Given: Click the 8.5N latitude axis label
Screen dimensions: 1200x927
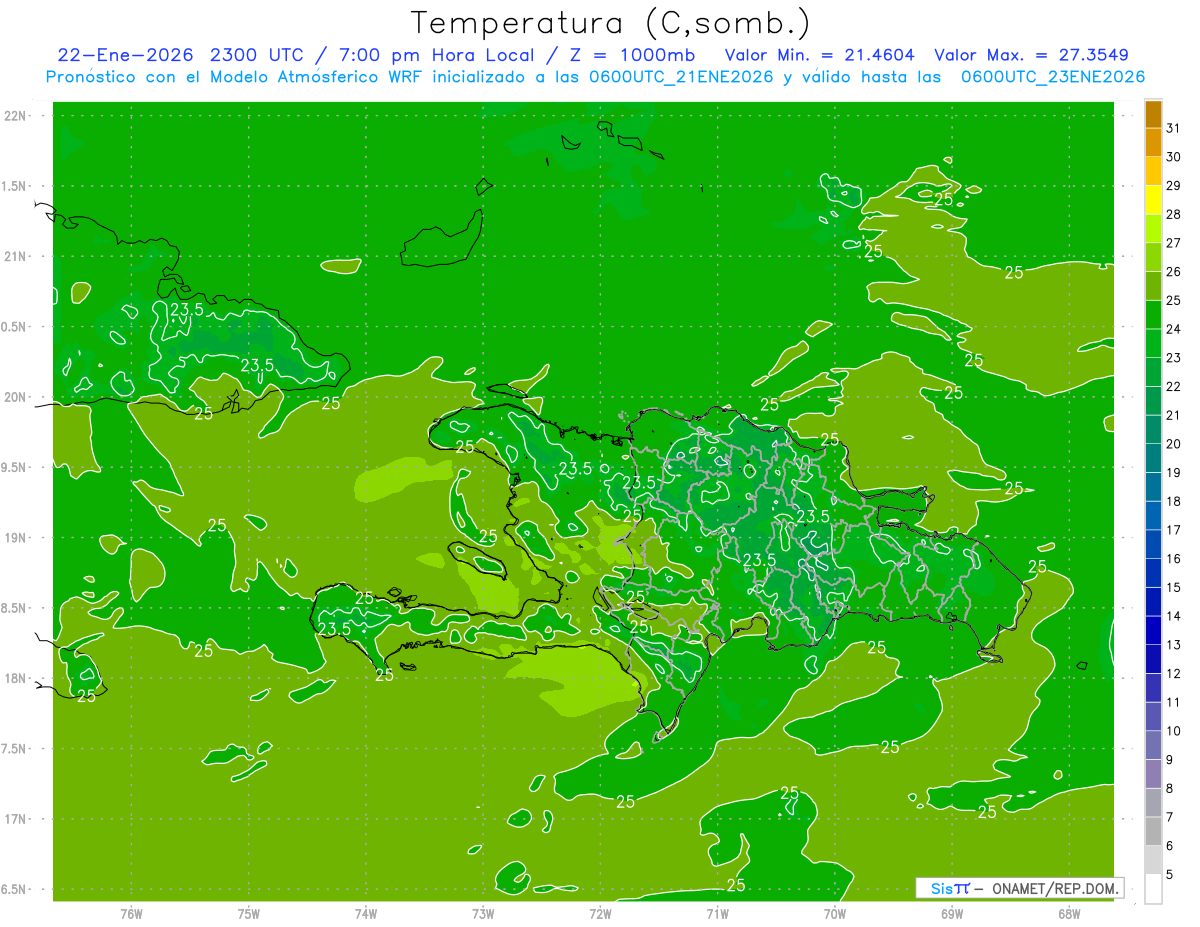Looking at the screenshot, I should point(16,608).
